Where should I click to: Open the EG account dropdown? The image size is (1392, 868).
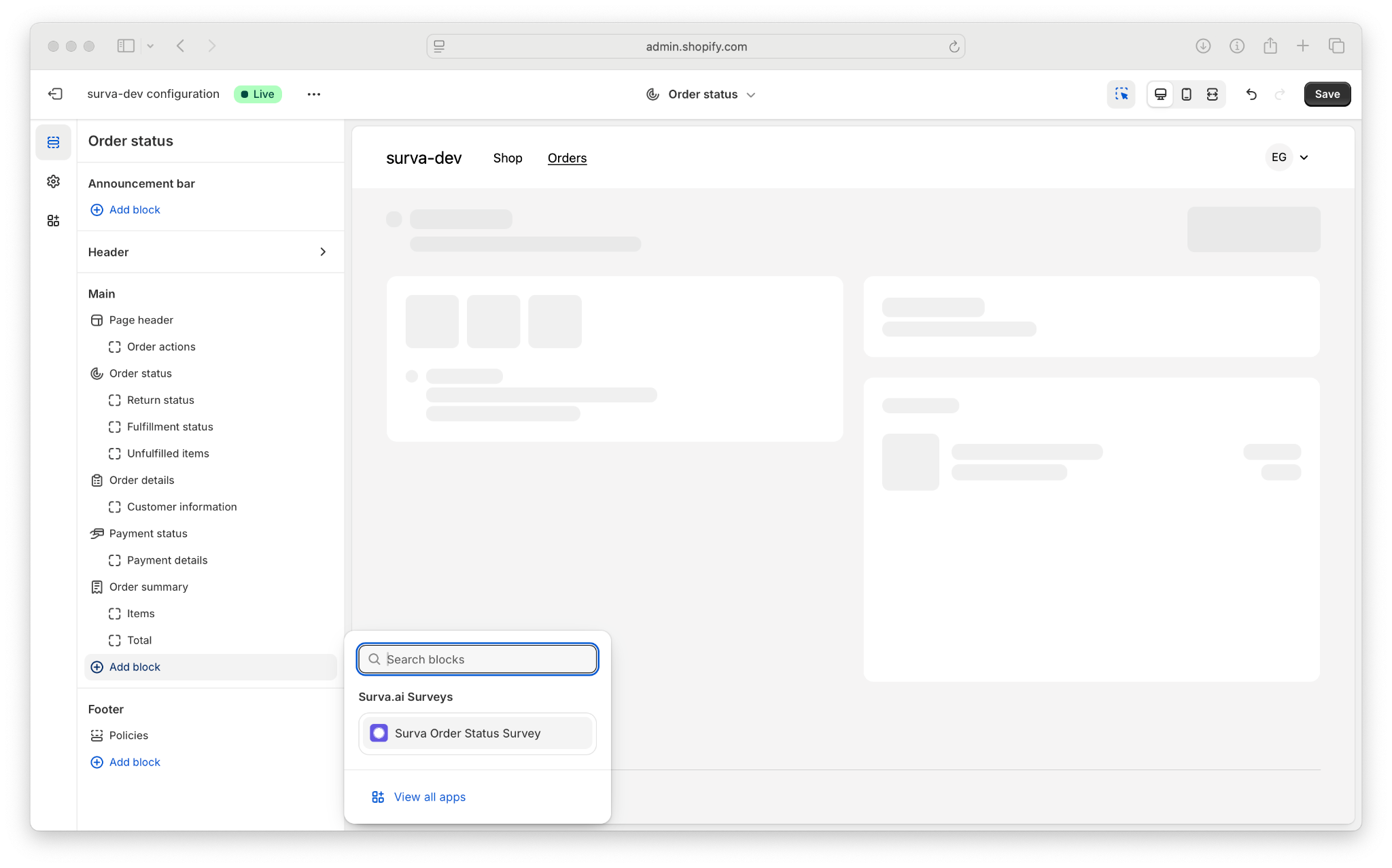pyautogui.click(x=1289, y=158)
